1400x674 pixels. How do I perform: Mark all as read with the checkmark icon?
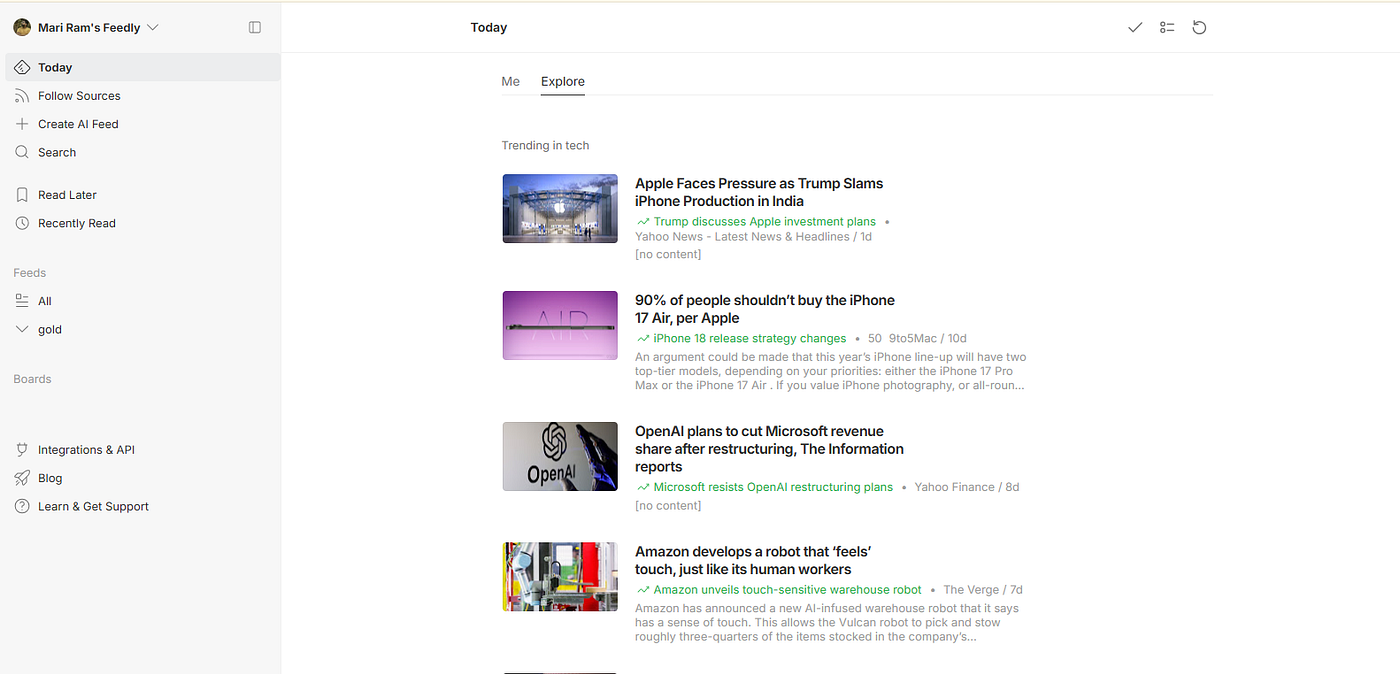click(x=1135, y=28)
